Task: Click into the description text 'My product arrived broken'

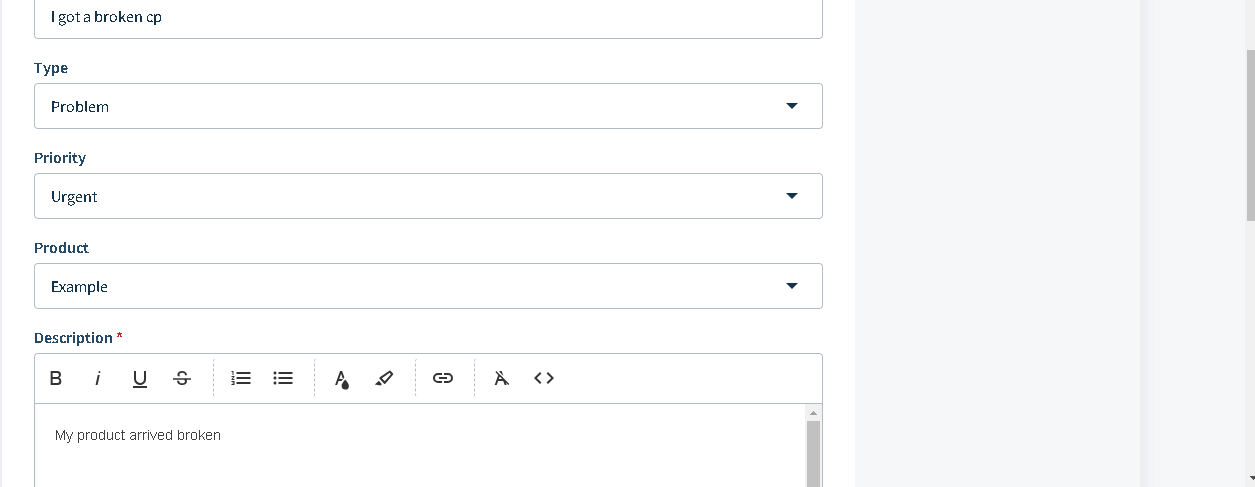Action: [138, 435]
